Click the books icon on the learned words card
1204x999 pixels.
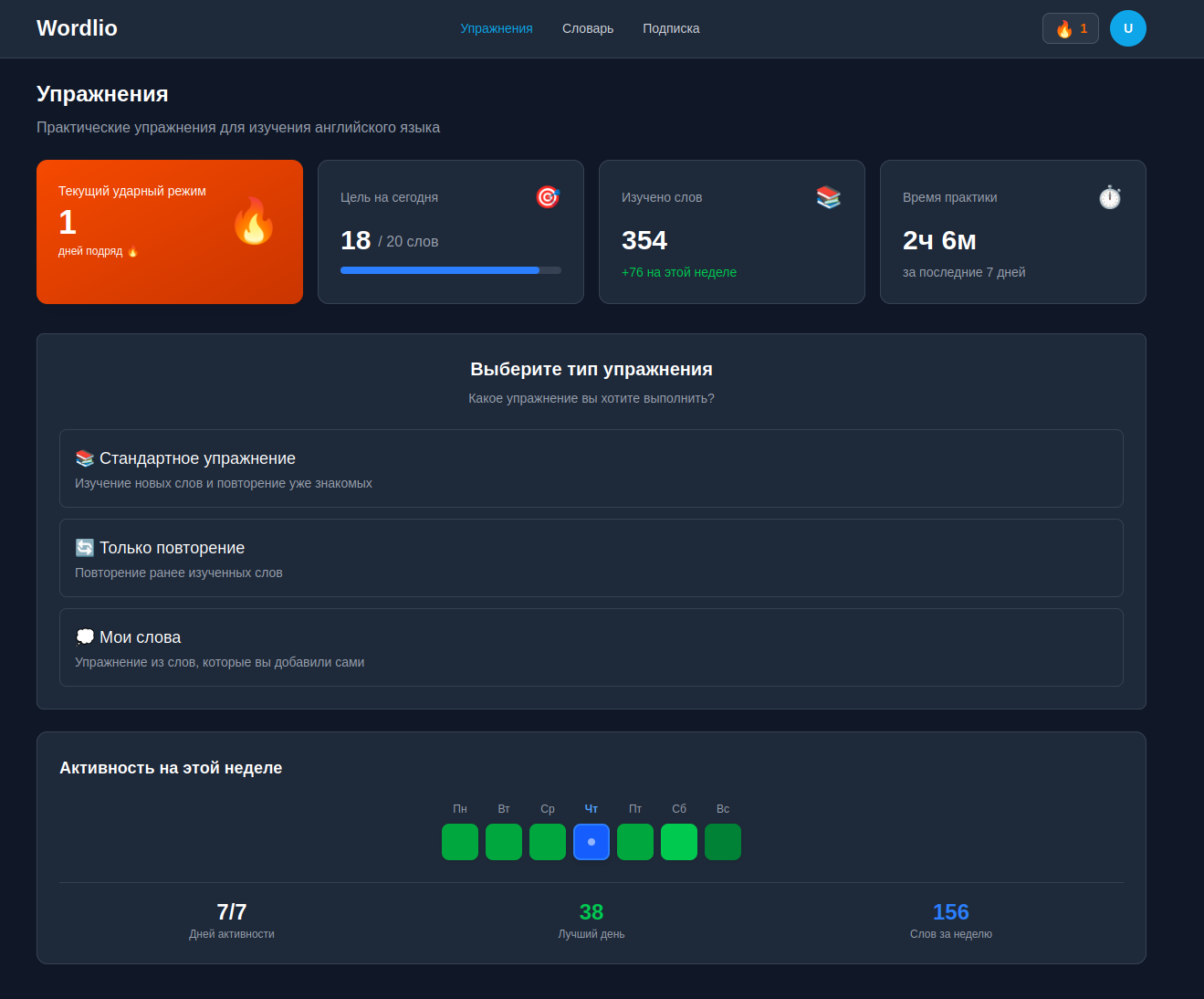pyautogui.click(x=828, y=196)
